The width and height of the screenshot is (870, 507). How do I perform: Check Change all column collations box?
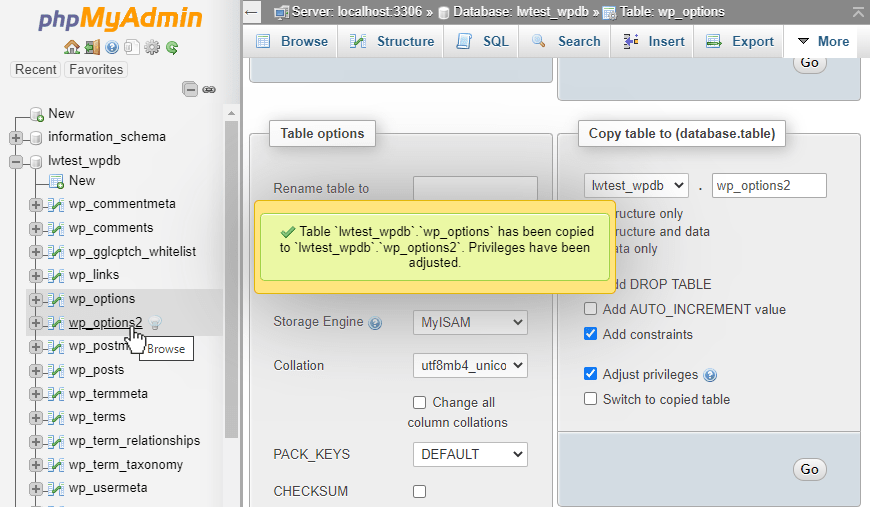pyautogui.click(x=419, y=402)
